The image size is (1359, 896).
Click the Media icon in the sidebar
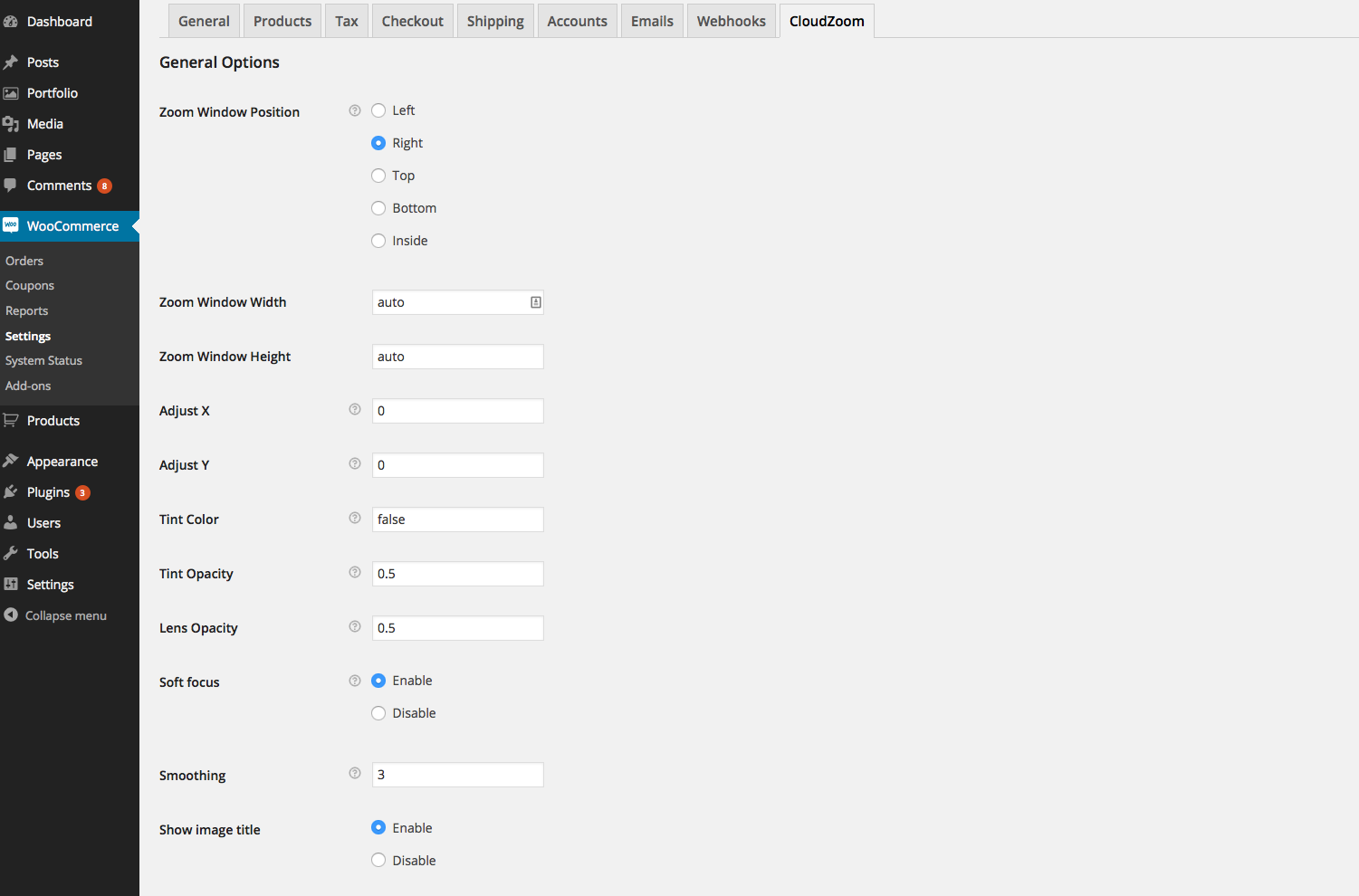[11, 124]
